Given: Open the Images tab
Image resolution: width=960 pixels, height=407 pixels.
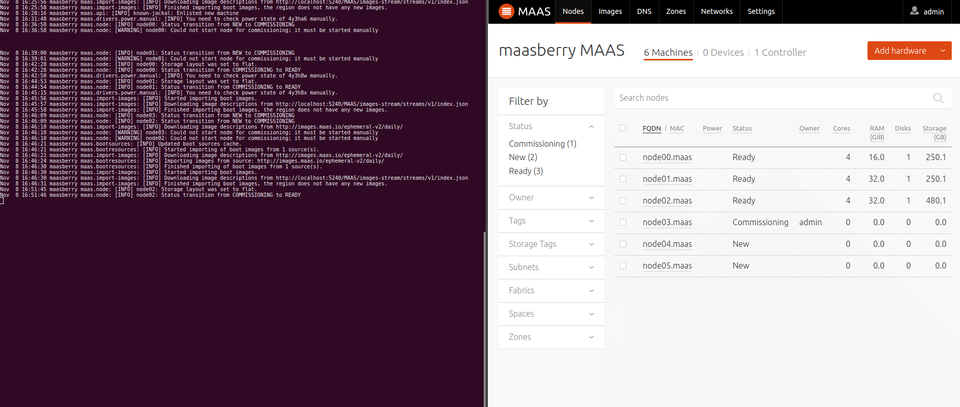Looking at the screenshot, I should (x=610, y=12).
